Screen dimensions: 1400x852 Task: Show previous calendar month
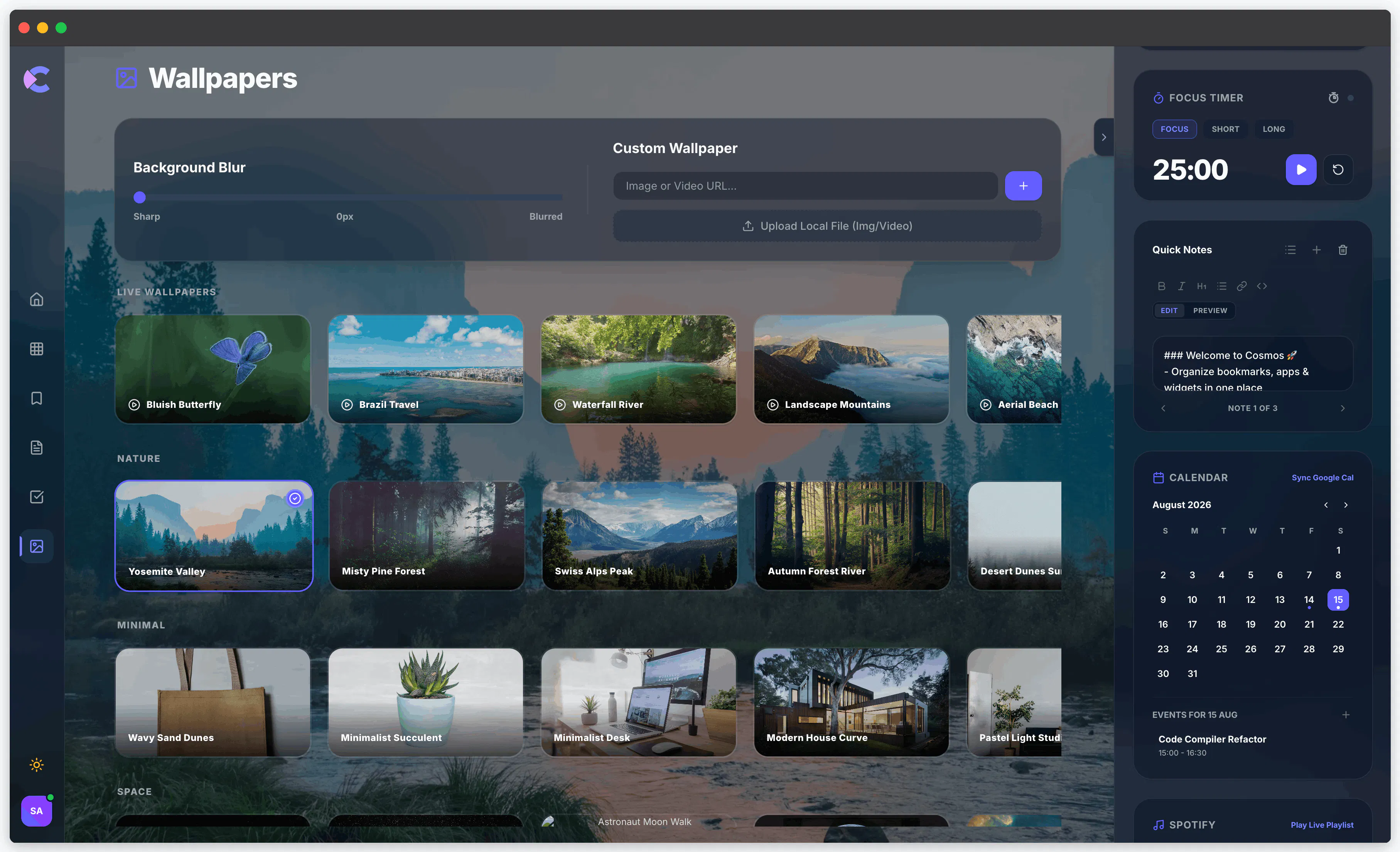1326,505
